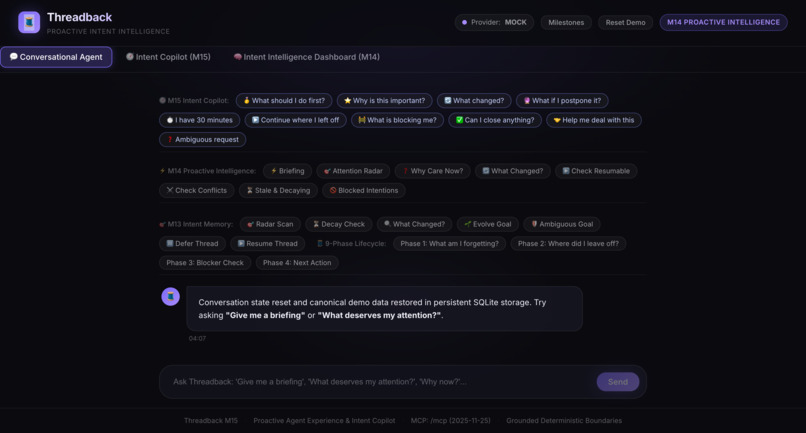Click 'What is blocking me?' chip
The width and height of the screenshot is (806, 433).
pos(397,120)
